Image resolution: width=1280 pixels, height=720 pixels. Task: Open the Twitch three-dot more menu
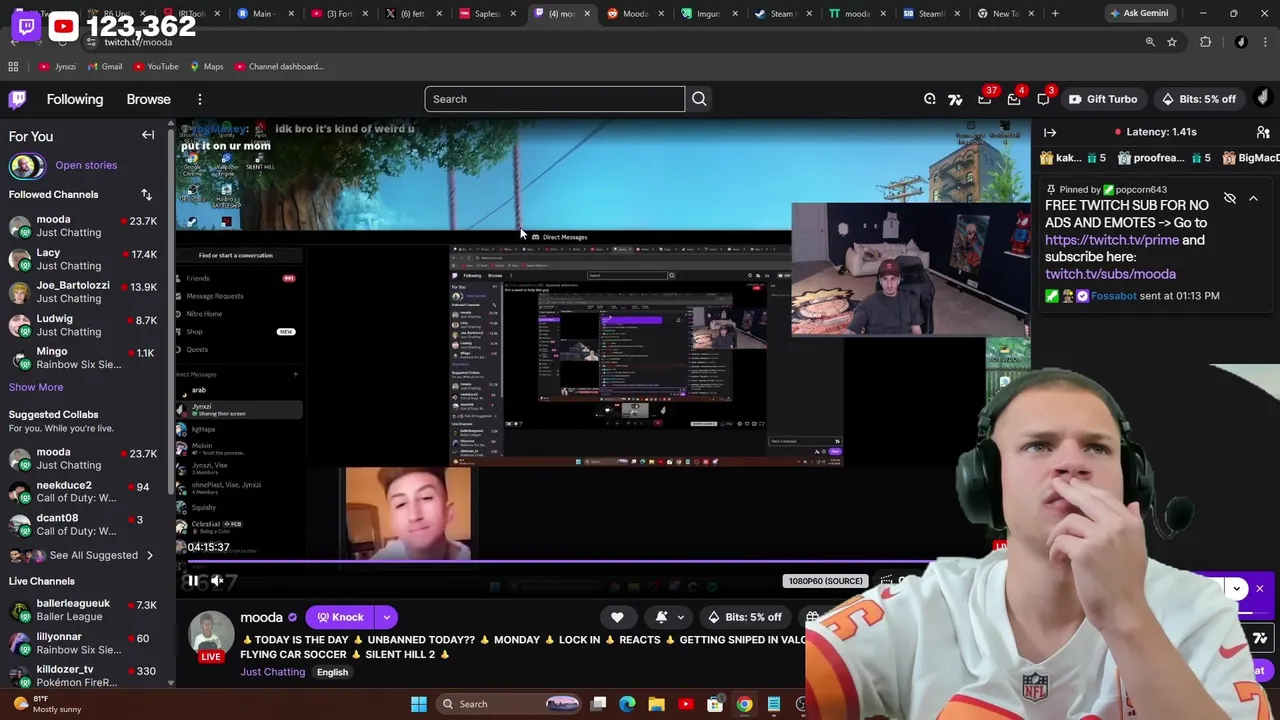(200, 99)
